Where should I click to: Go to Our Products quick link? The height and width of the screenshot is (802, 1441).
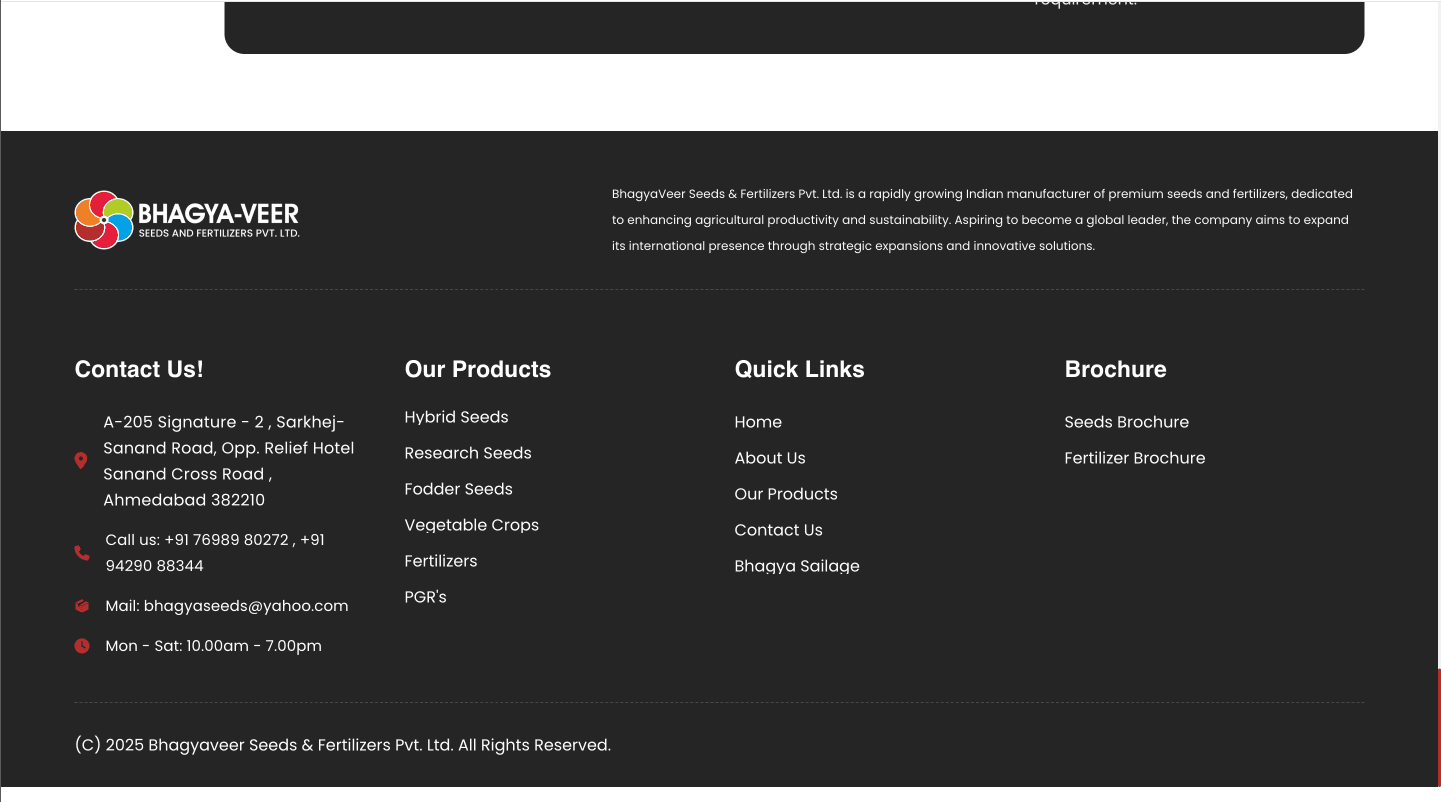786,494
